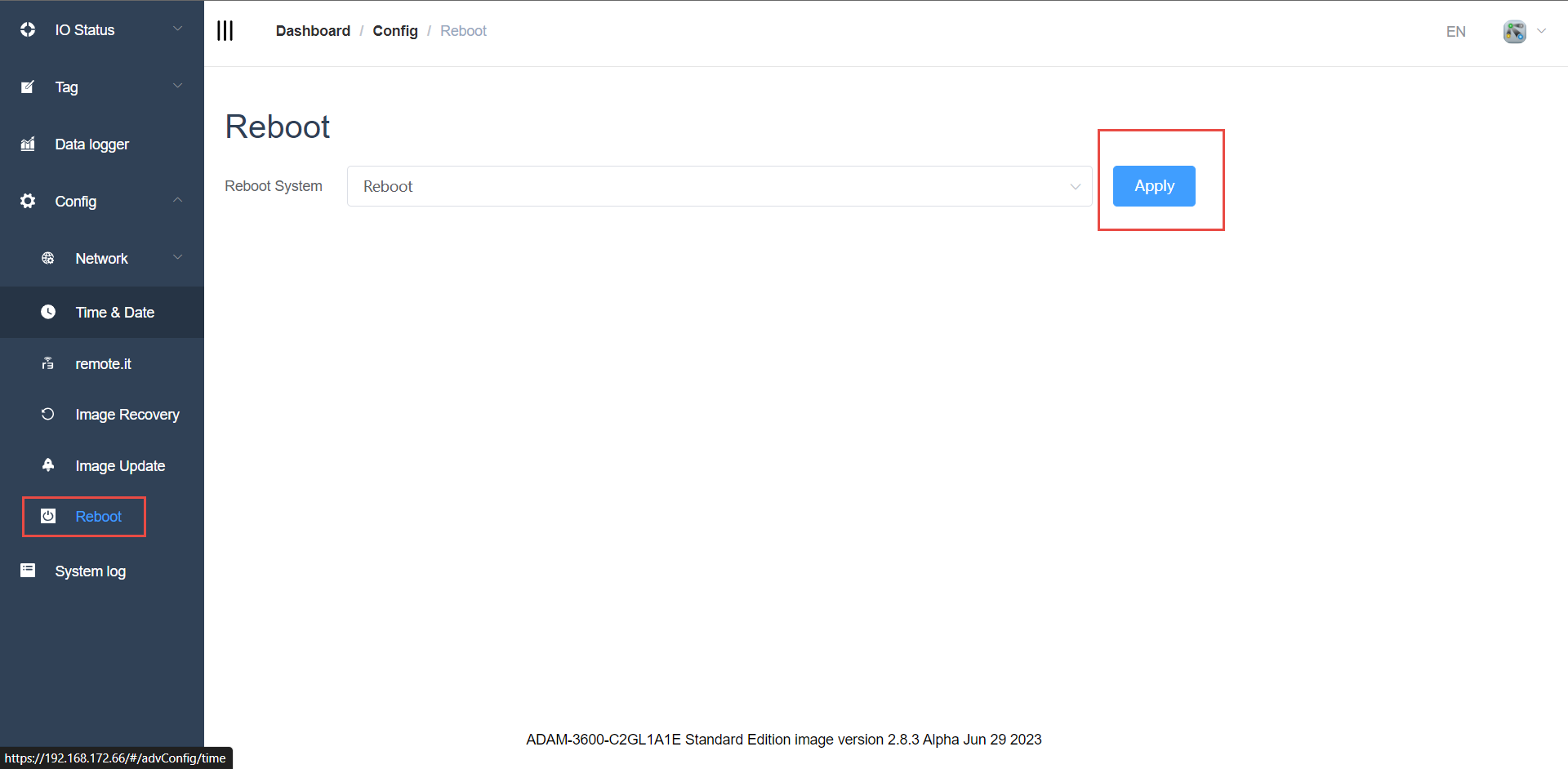
Task: Click the IO Status crosshair icon
Action: coord(28,30)
